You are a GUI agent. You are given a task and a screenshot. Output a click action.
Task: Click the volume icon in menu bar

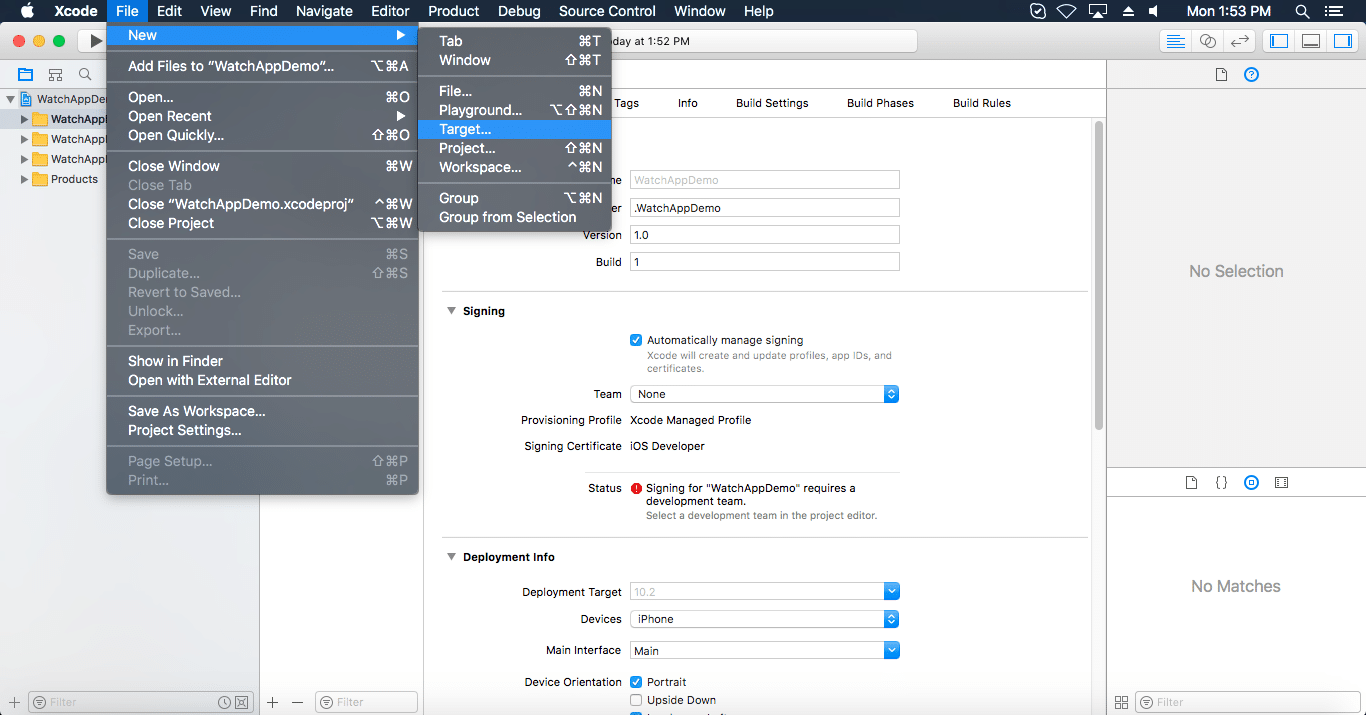click(x=1153, y=11)
